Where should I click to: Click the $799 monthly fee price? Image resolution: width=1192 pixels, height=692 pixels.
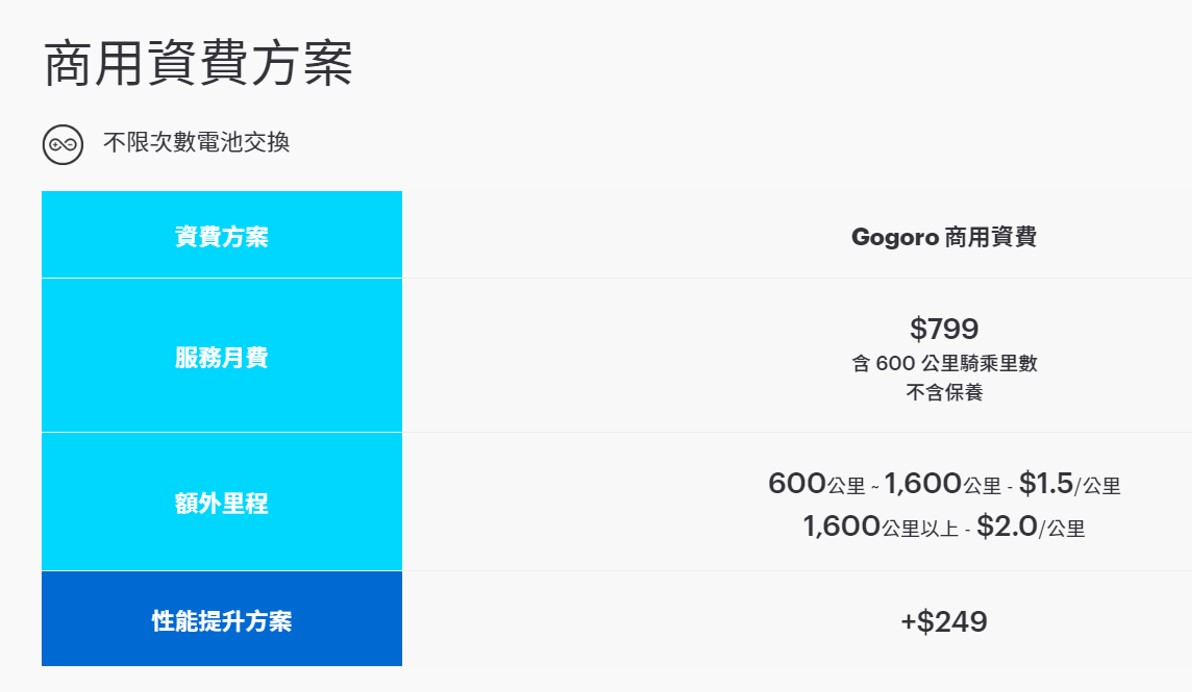tap(944, 328)
